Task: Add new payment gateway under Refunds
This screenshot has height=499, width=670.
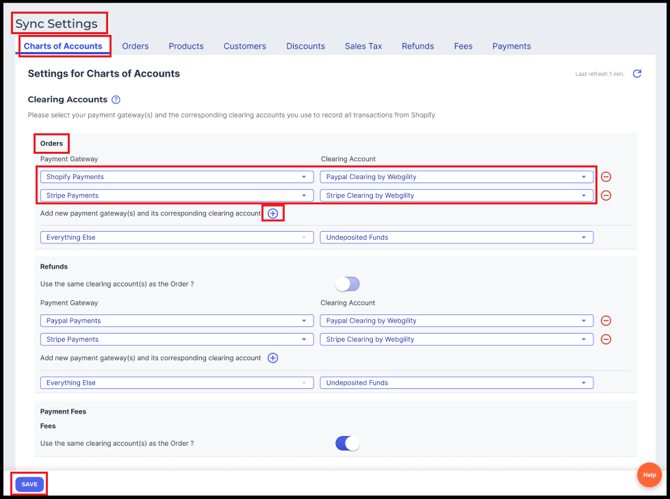Action: [x=273, y=358]
